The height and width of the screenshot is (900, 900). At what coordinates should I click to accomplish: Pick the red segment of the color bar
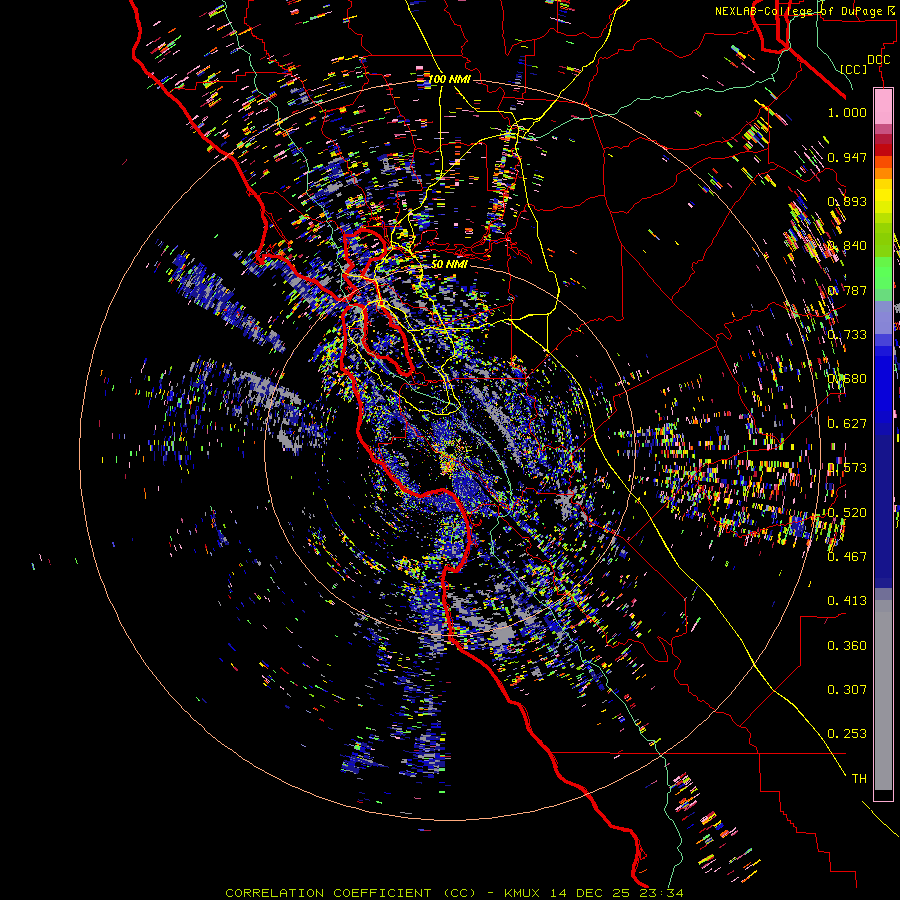click(883, 149)
